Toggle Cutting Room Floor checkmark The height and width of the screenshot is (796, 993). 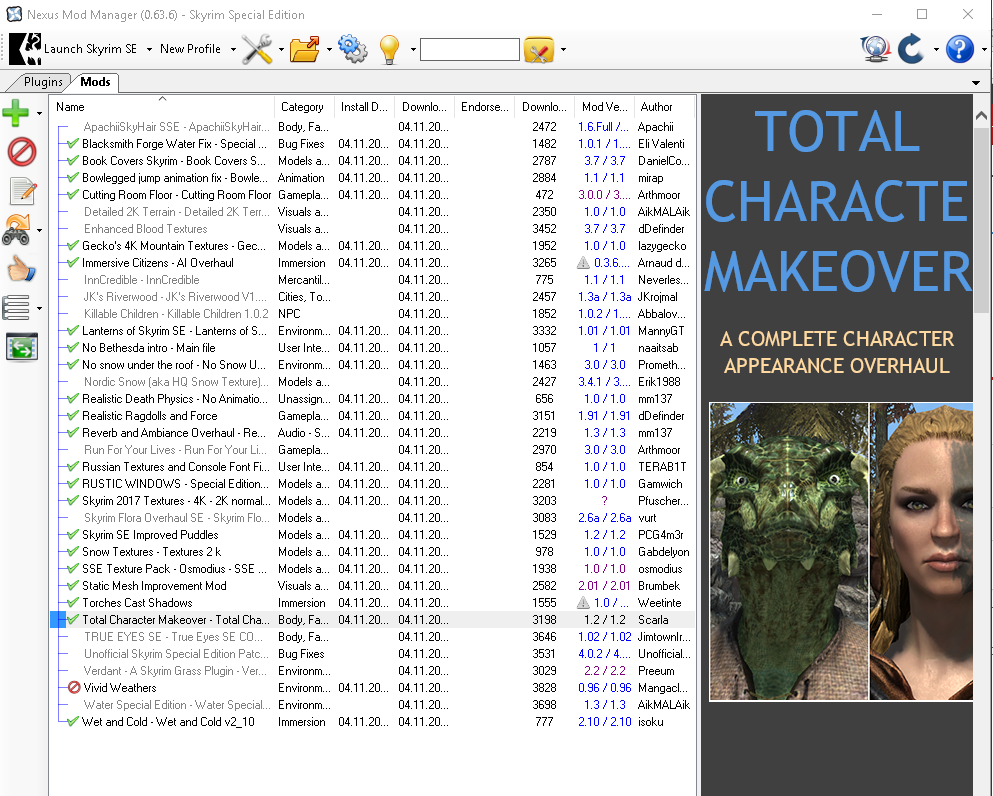[x=73, y=195]
